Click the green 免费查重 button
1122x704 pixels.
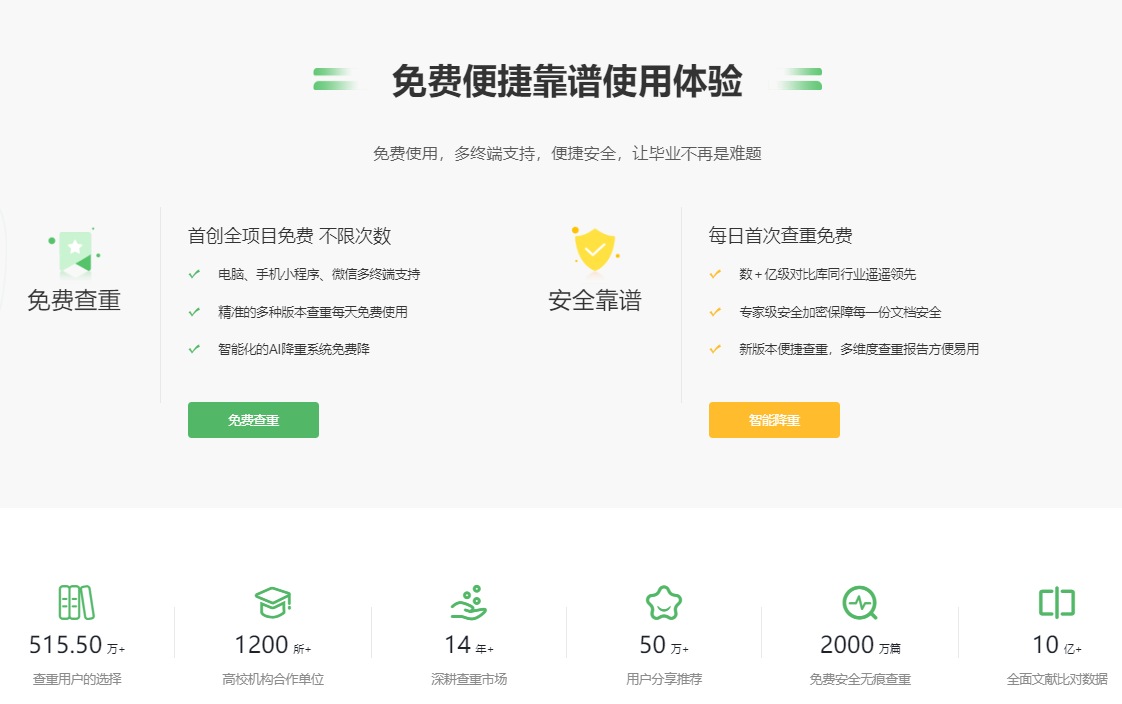pyautogui.click(x=253, y=420)
